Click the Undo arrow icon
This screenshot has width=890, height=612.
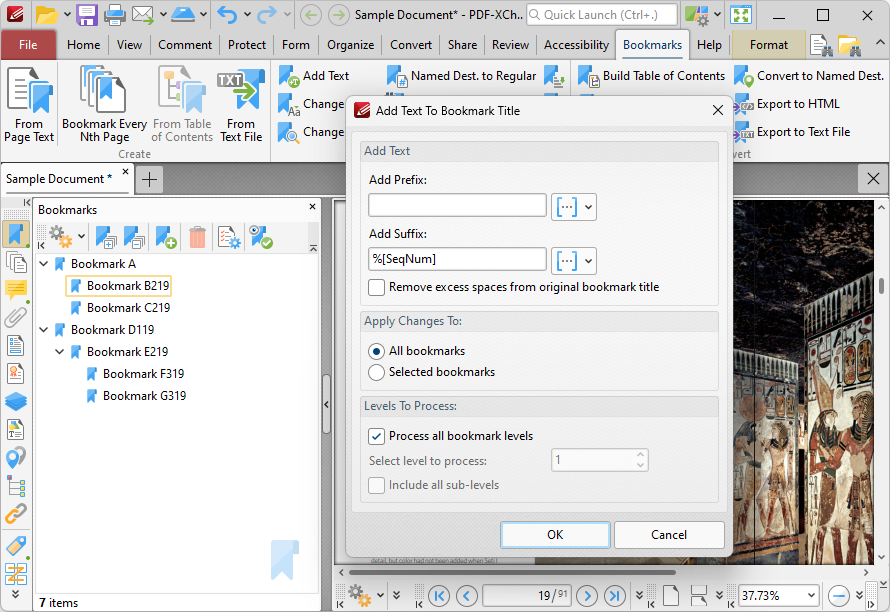[x=228, y=15]
